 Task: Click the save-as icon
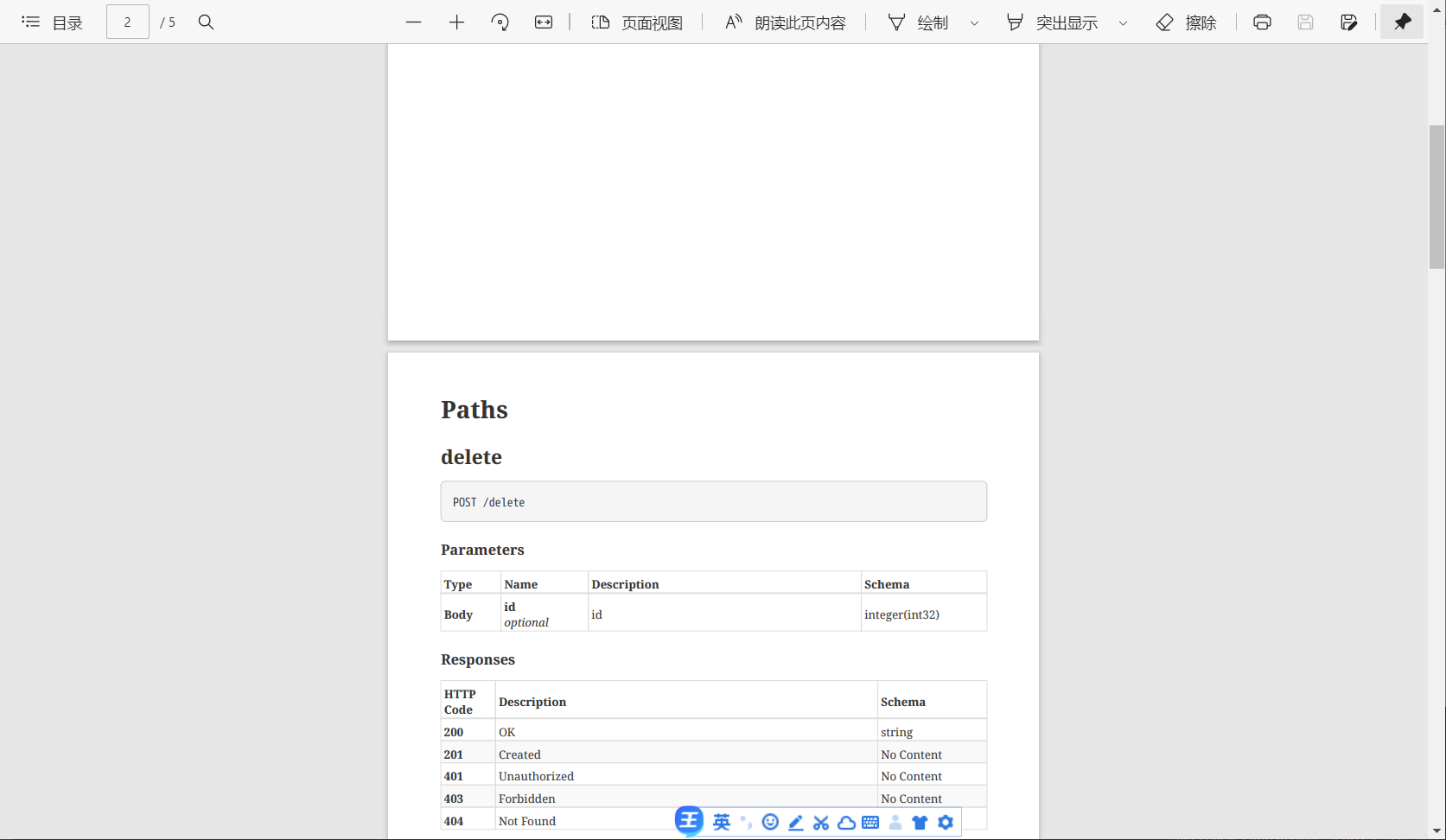(1348, 22)
